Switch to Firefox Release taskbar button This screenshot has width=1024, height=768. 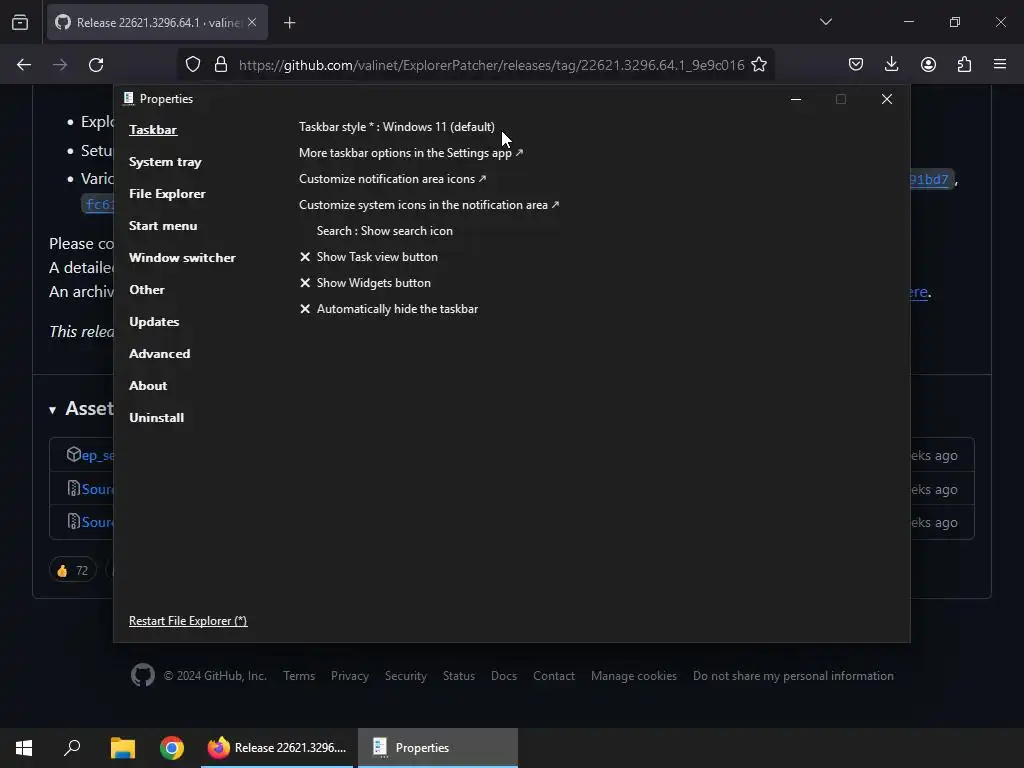pos(277,748)
